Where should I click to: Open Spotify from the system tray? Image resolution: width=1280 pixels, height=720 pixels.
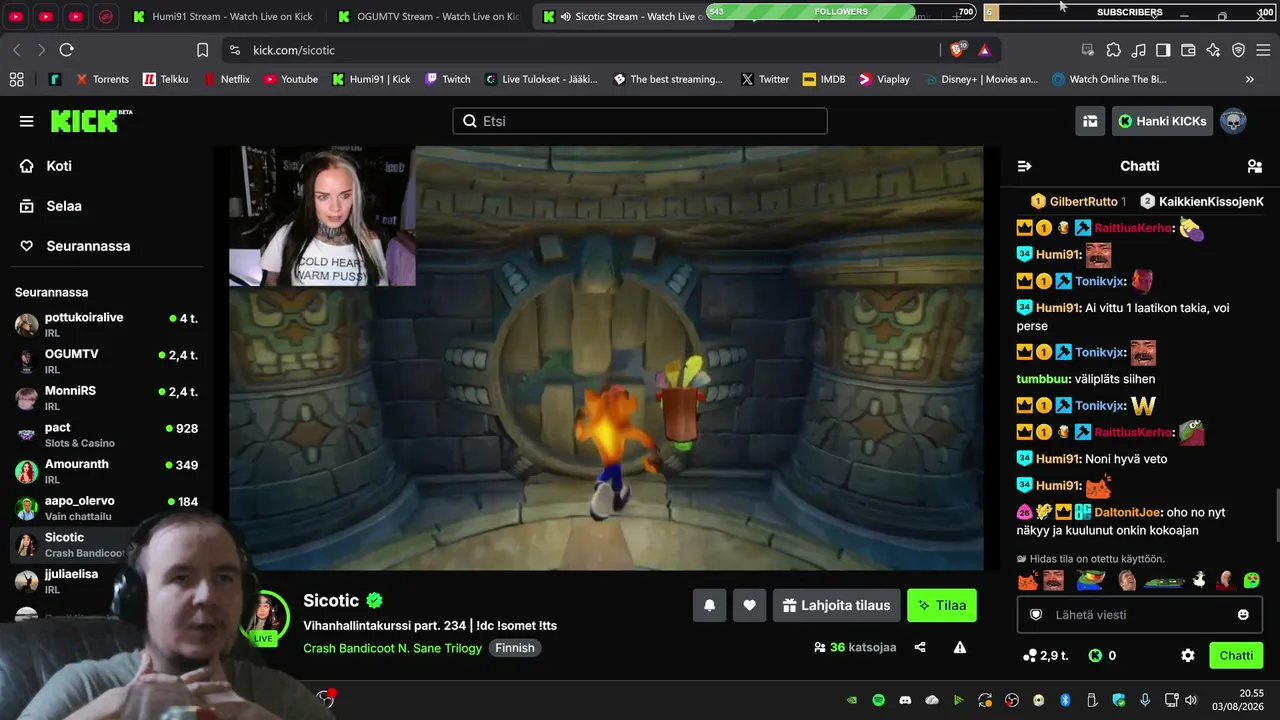[x=879, y=700]
